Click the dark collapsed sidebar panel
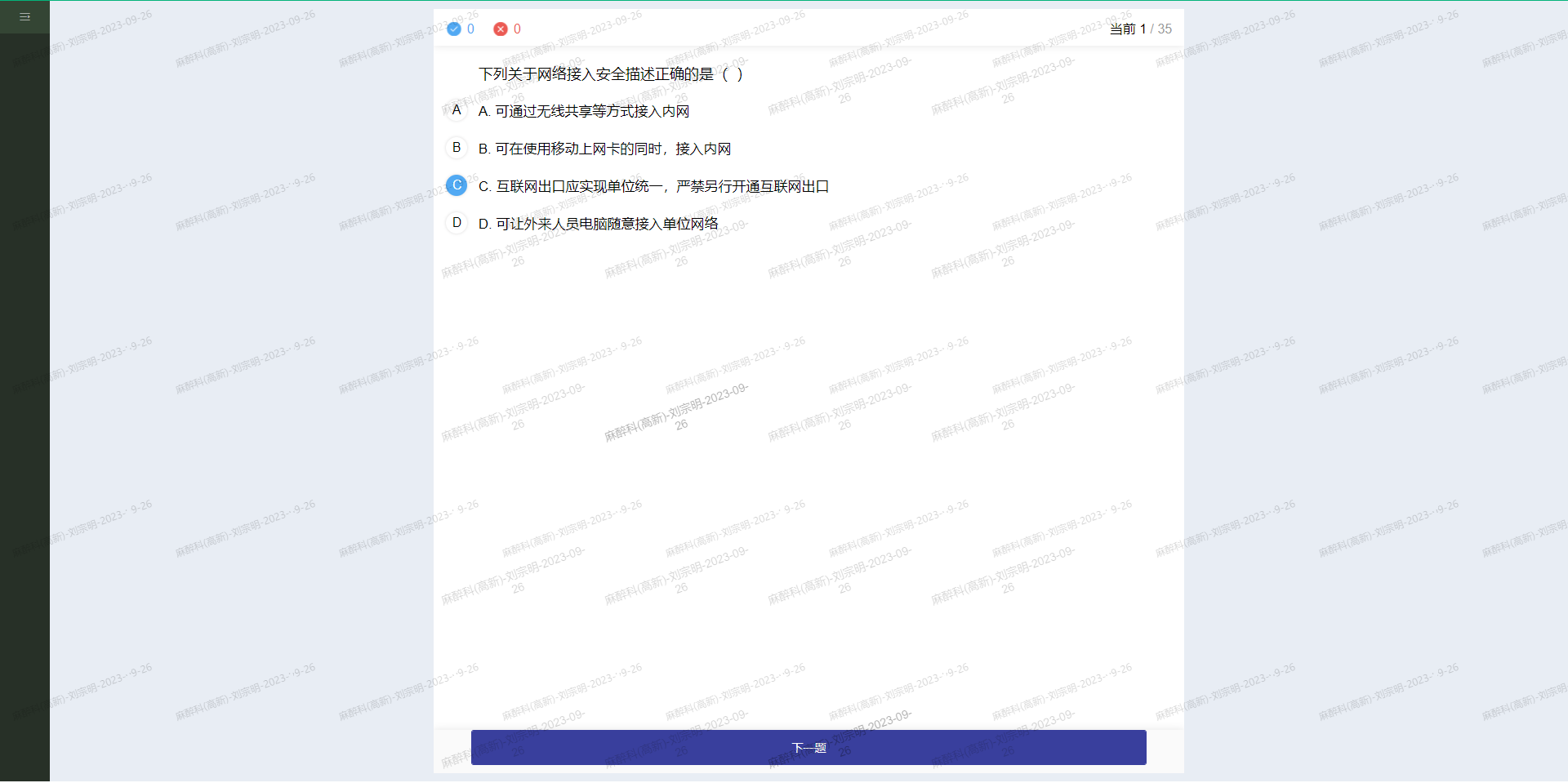This screenshot has width=1568, height=783. (24, 408)
